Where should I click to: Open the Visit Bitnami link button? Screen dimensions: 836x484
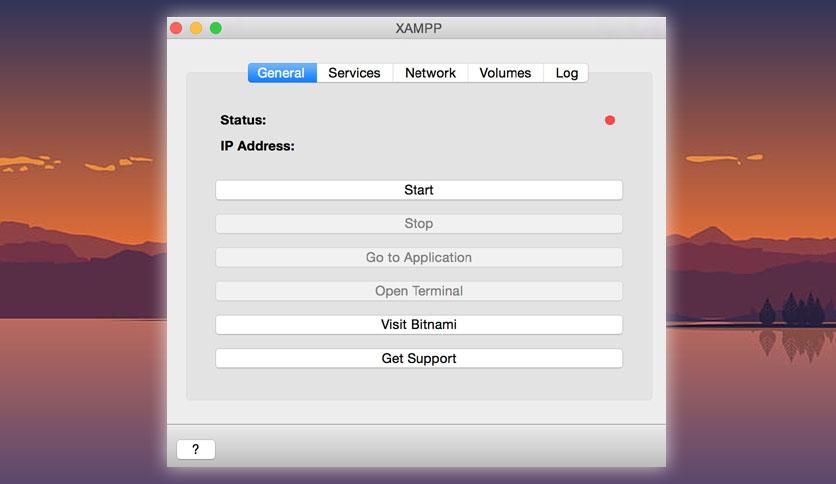tap(419, 325)
